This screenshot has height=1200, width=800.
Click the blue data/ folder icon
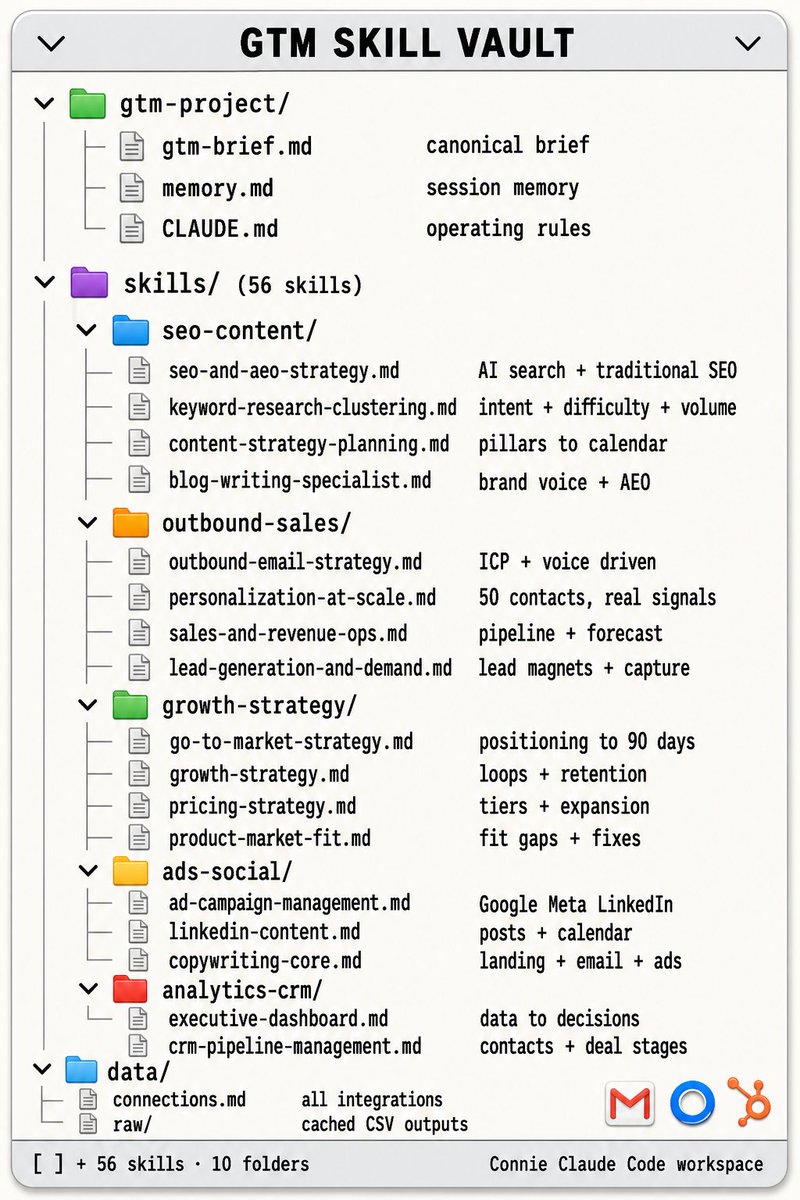(81, 1071)
